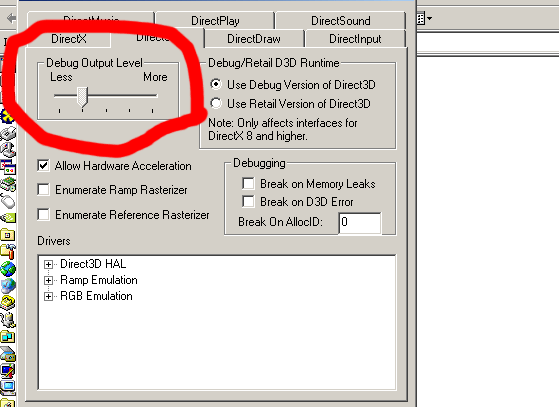Click the folder with hammer tools icon
The height and width of the screenshot is (407, 559).
(x=9, y=251)
